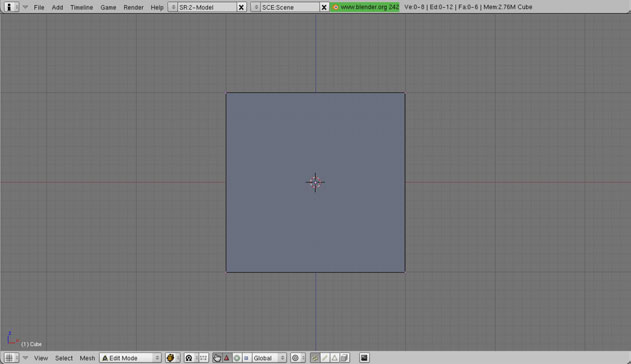The image size is (631, 364).
Task: Enable the scale manipulator square
Action: click(247, 358)
